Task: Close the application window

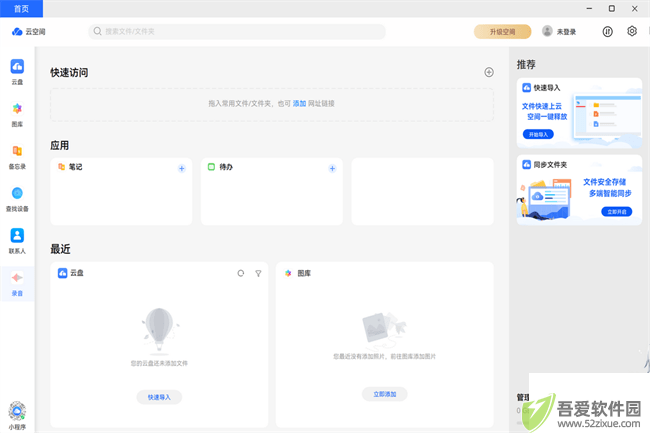Action: click(635, 8)
